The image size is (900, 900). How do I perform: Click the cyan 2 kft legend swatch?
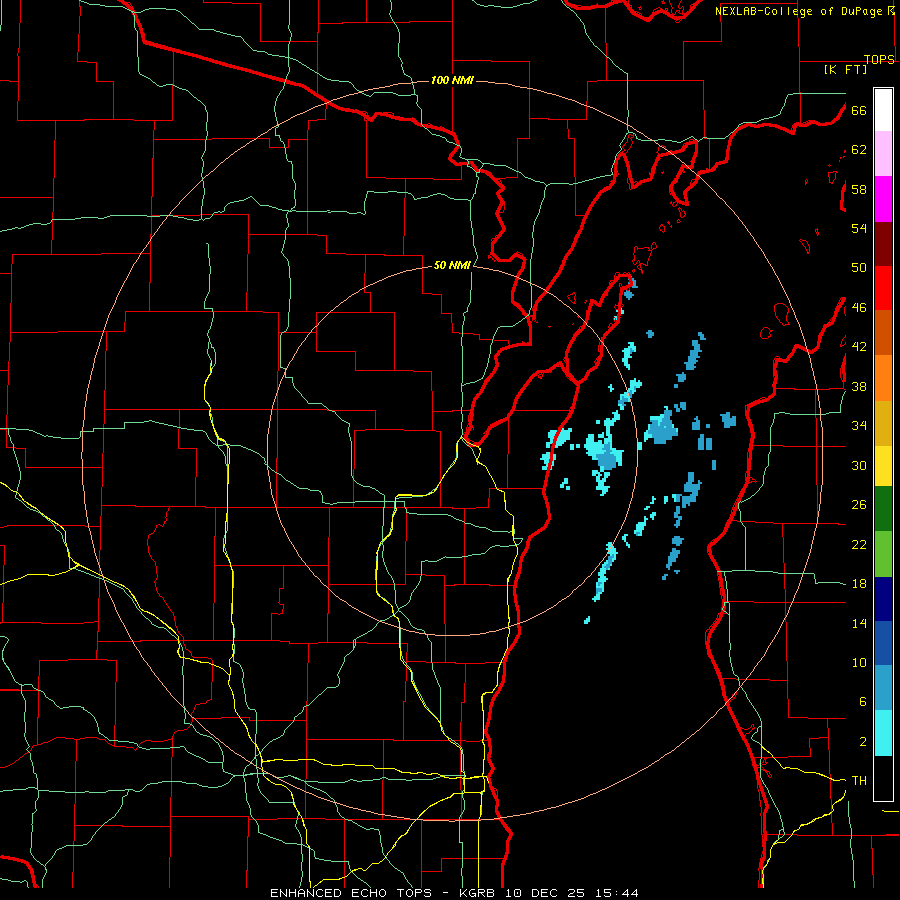[883, 733]
